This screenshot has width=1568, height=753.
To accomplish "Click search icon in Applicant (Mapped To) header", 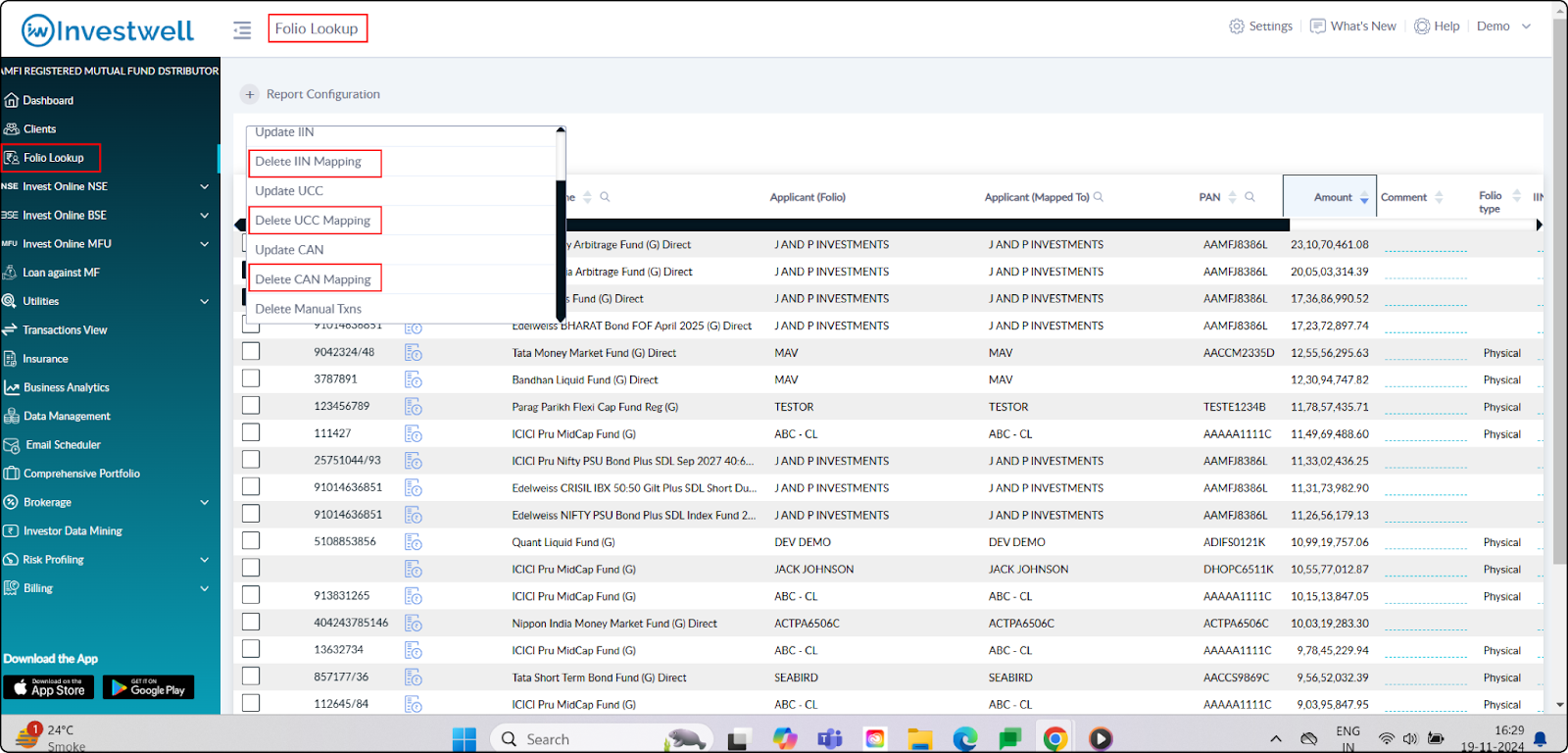I will [1099, 197].
